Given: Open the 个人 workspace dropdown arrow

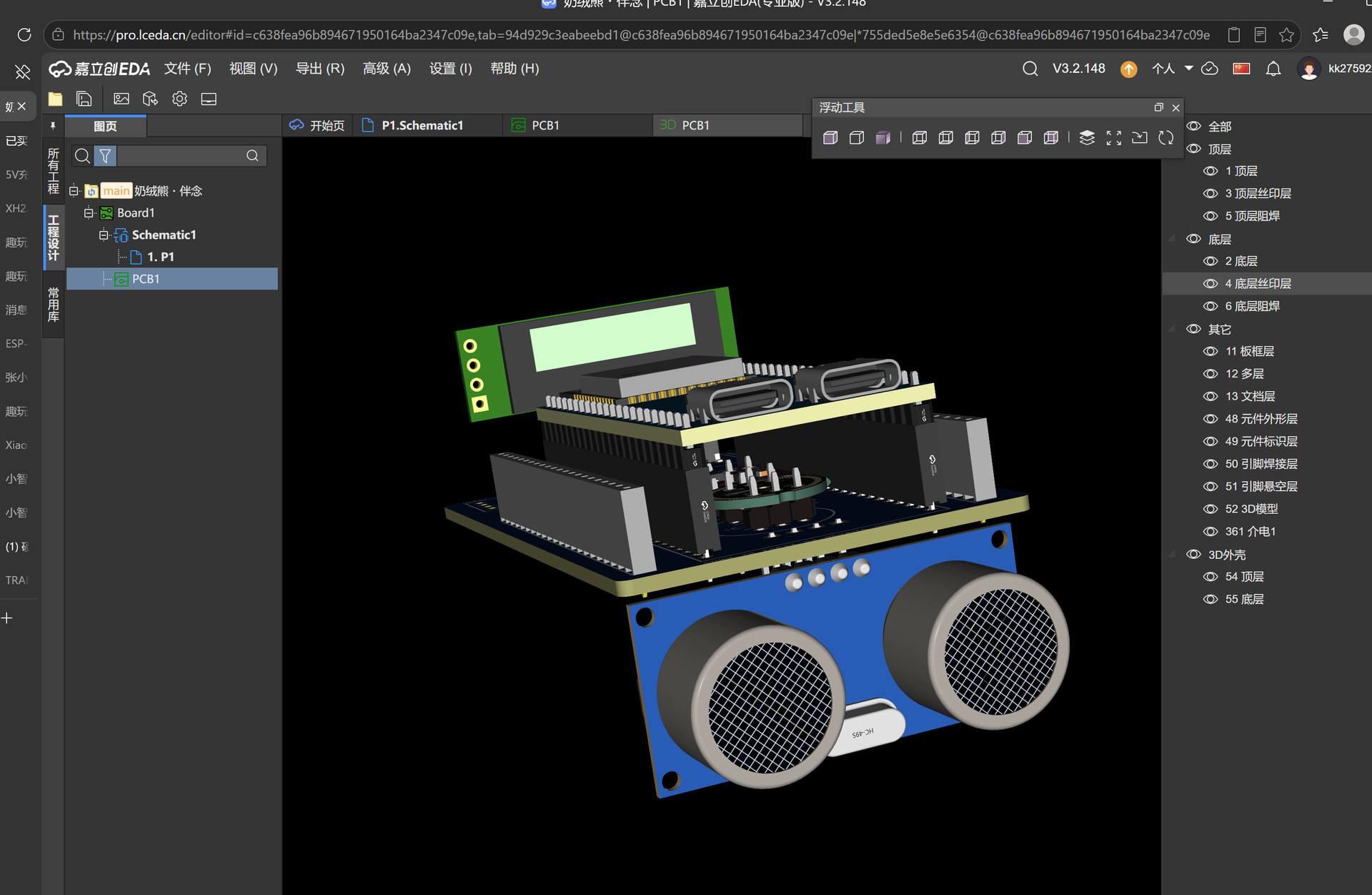Looking at the screenshot, I should tap(1189, 69).
